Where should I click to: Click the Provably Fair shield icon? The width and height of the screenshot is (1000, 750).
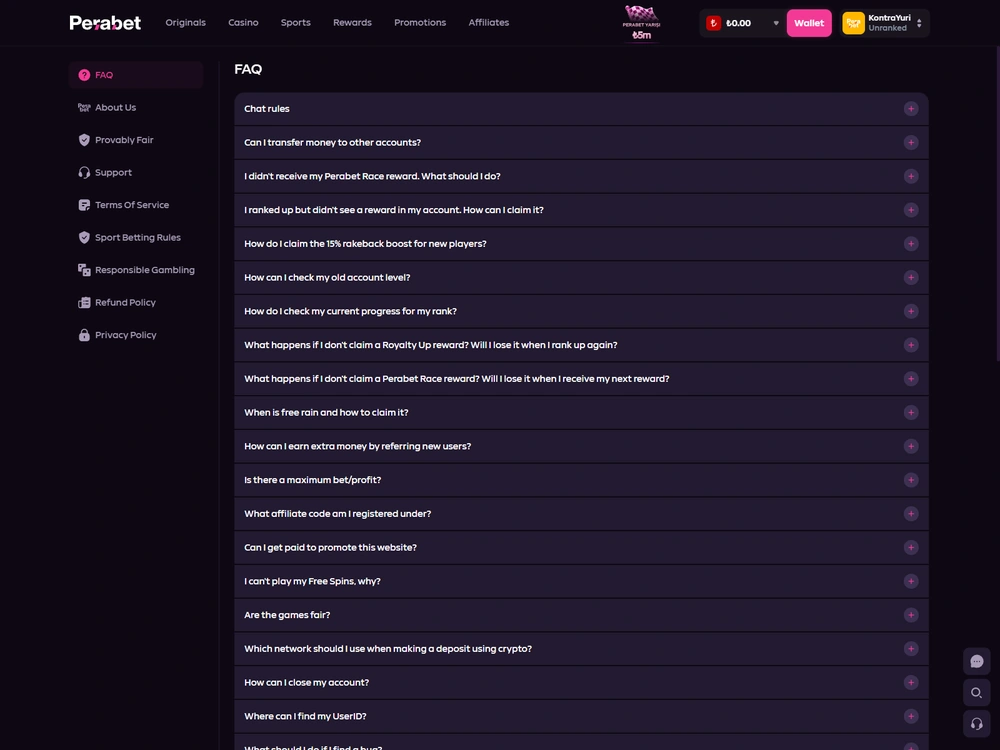tap(84, 140)
